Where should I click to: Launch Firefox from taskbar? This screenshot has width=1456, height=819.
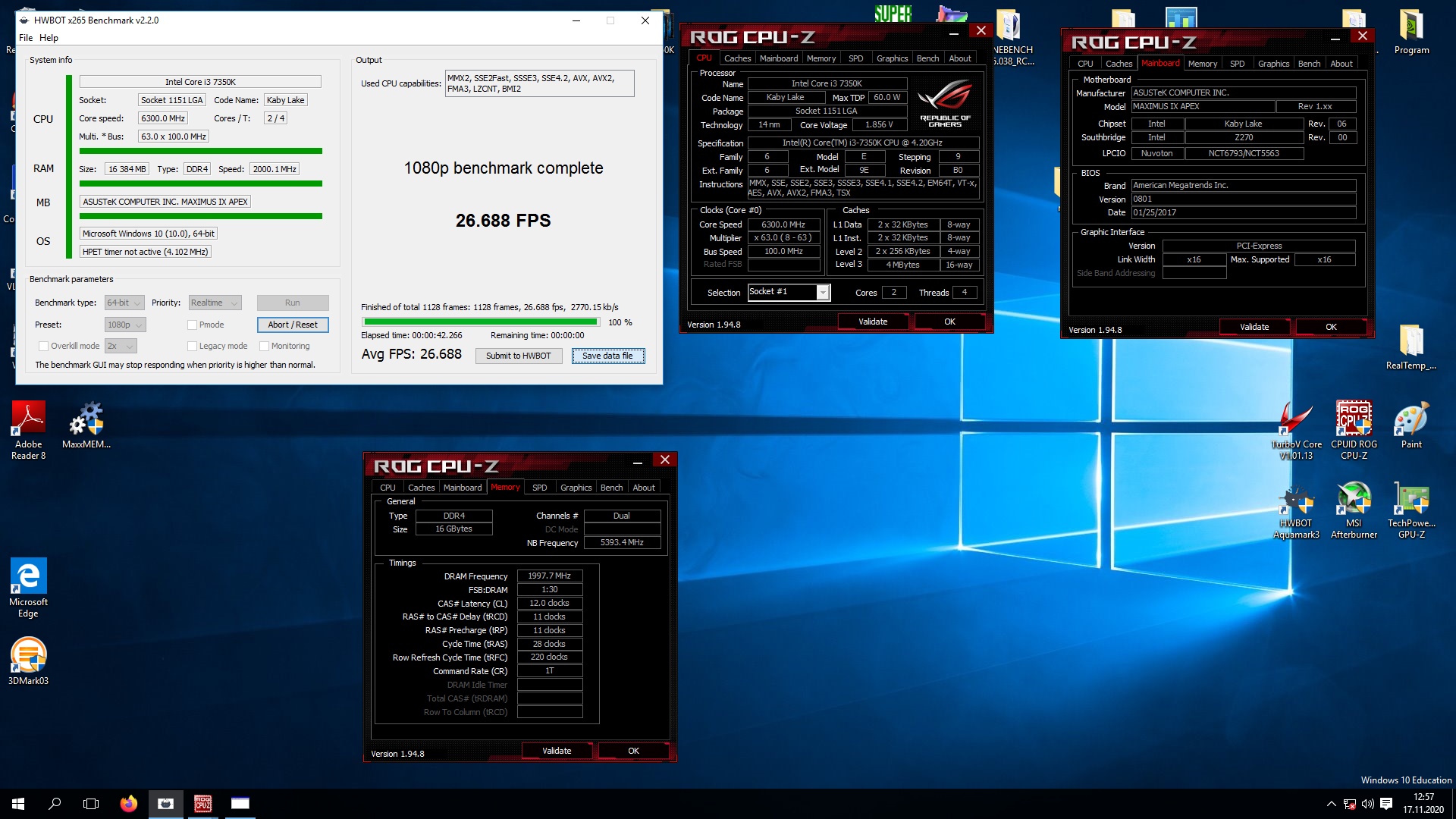click(129, 804)
